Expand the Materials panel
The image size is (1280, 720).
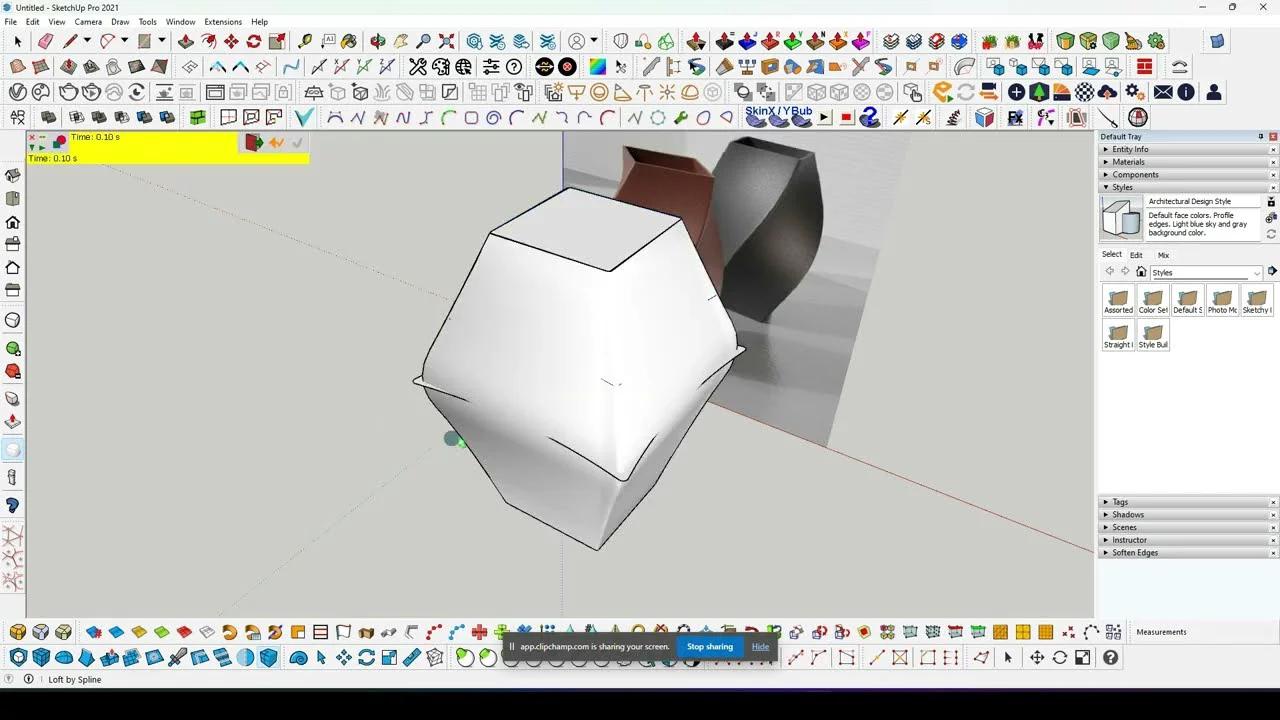(x=1188, y=162)
